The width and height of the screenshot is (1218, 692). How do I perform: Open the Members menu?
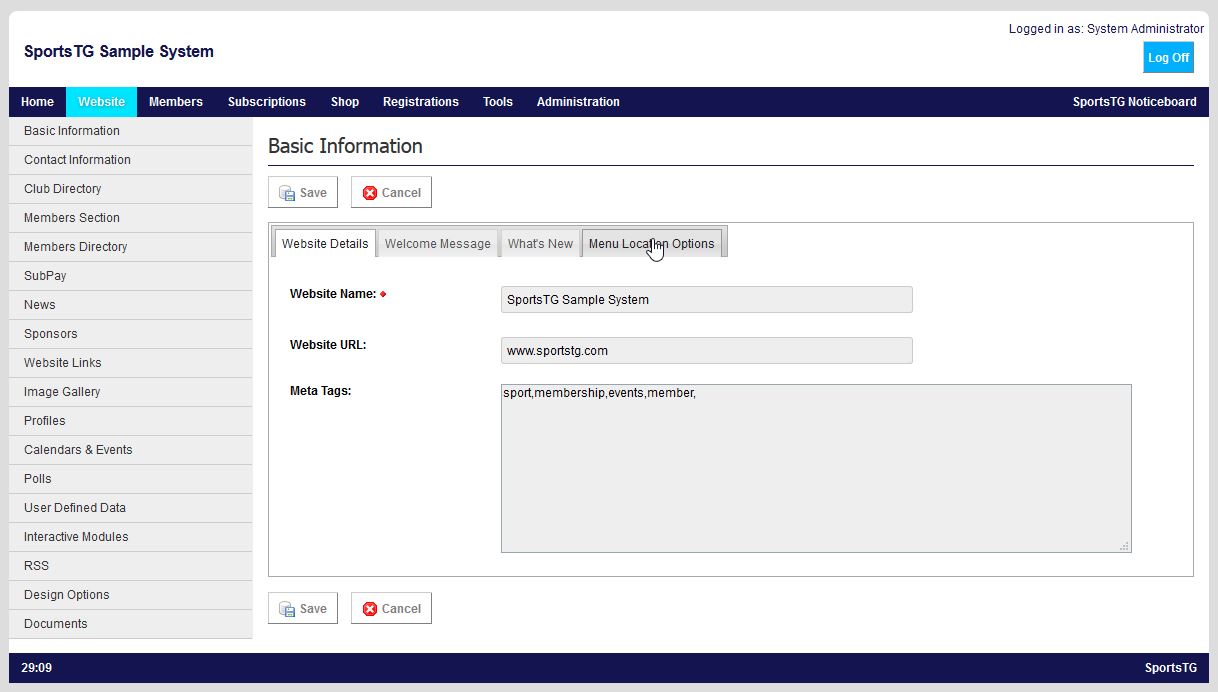point(176,102)
